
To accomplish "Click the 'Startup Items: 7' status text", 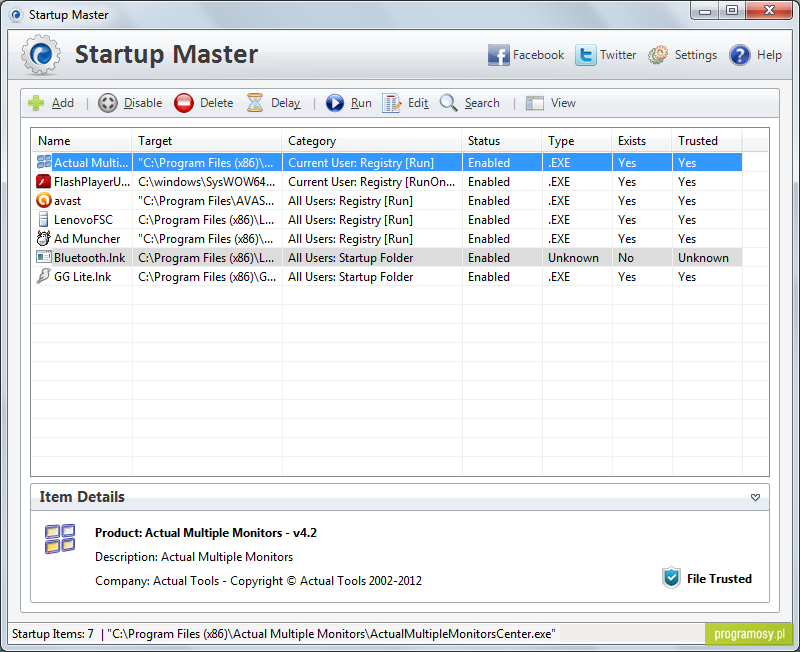I will coord(53,634).
